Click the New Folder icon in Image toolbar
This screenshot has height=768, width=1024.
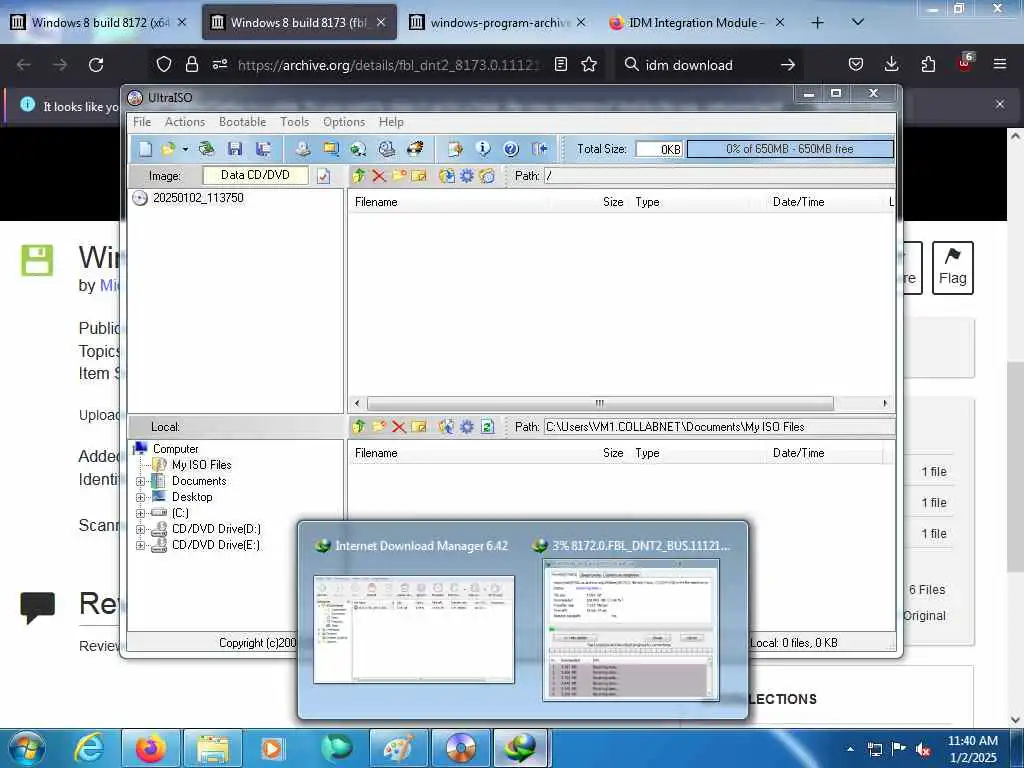point(399,176)
